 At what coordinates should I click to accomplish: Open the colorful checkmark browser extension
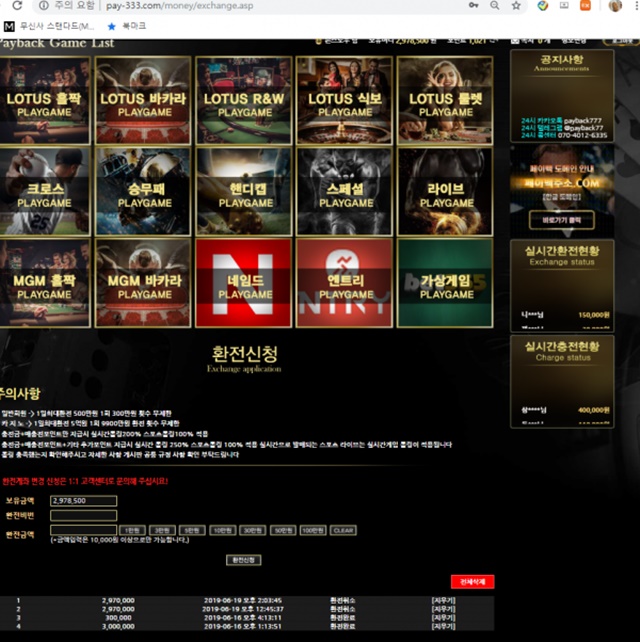[543, 5]
